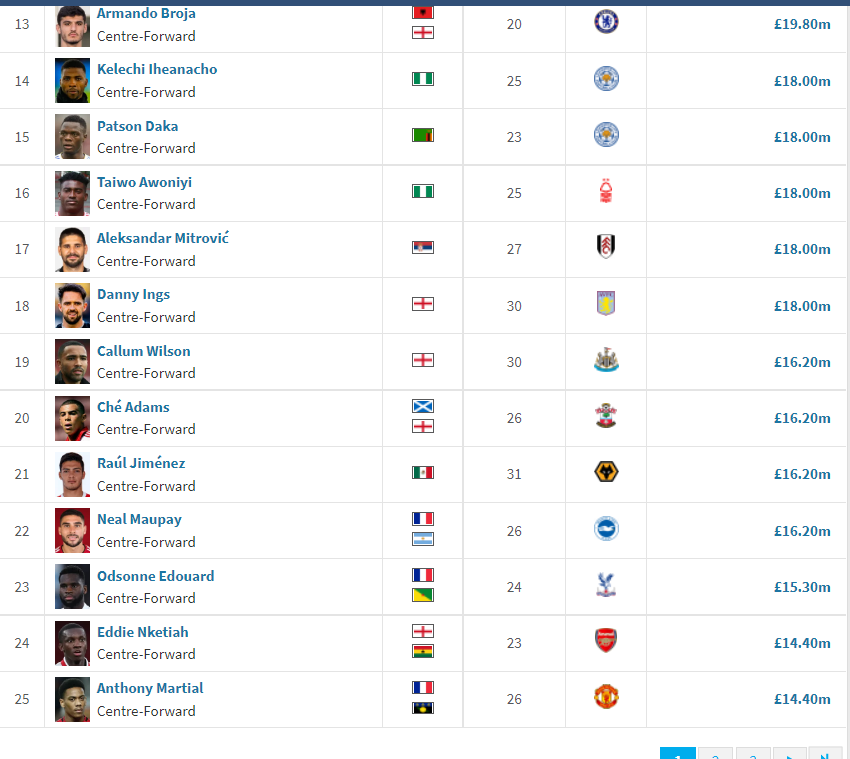Click Odsonne Edouard's portrait thumbnail
Screen dimensions: 850x759
click(73, 586)
